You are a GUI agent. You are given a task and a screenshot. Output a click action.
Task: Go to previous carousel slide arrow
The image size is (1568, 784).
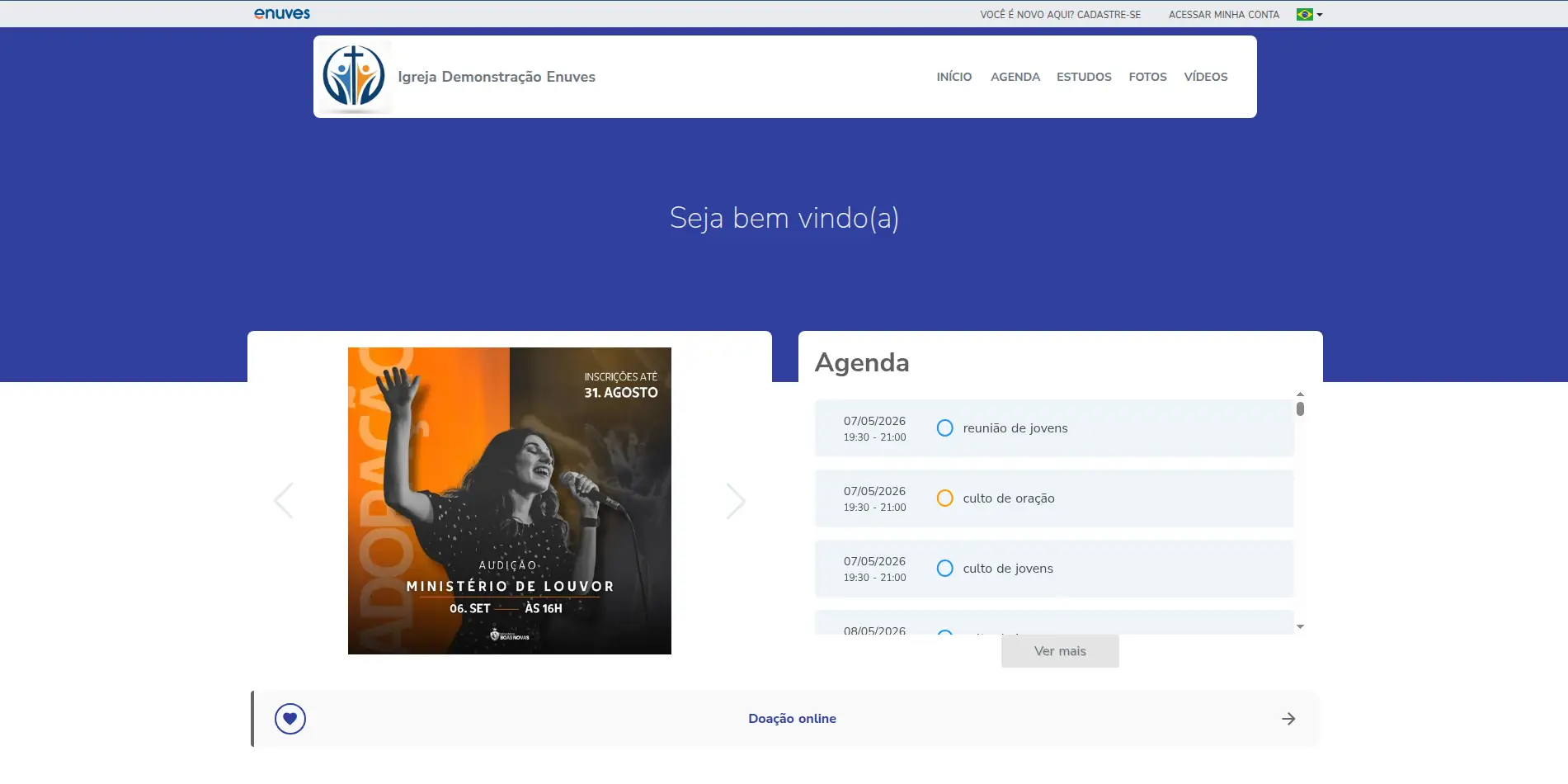283,501
